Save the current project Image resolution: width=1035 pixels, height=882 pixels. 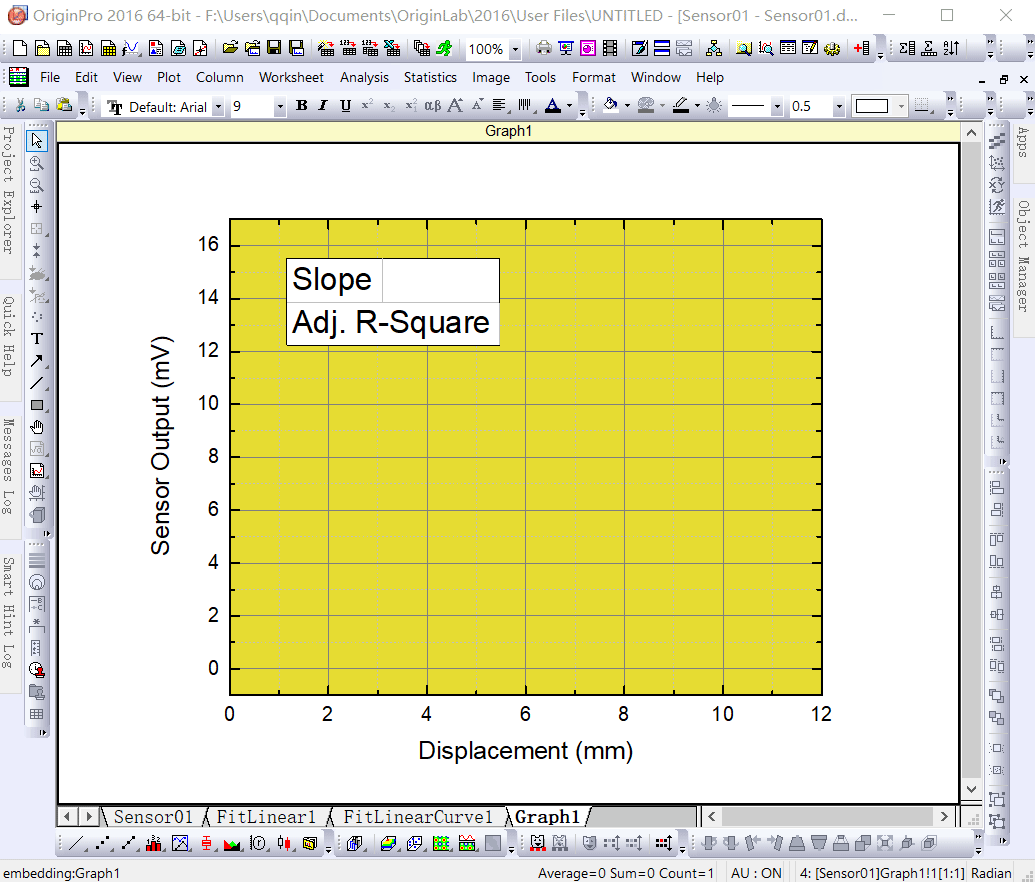coord(274,48)
